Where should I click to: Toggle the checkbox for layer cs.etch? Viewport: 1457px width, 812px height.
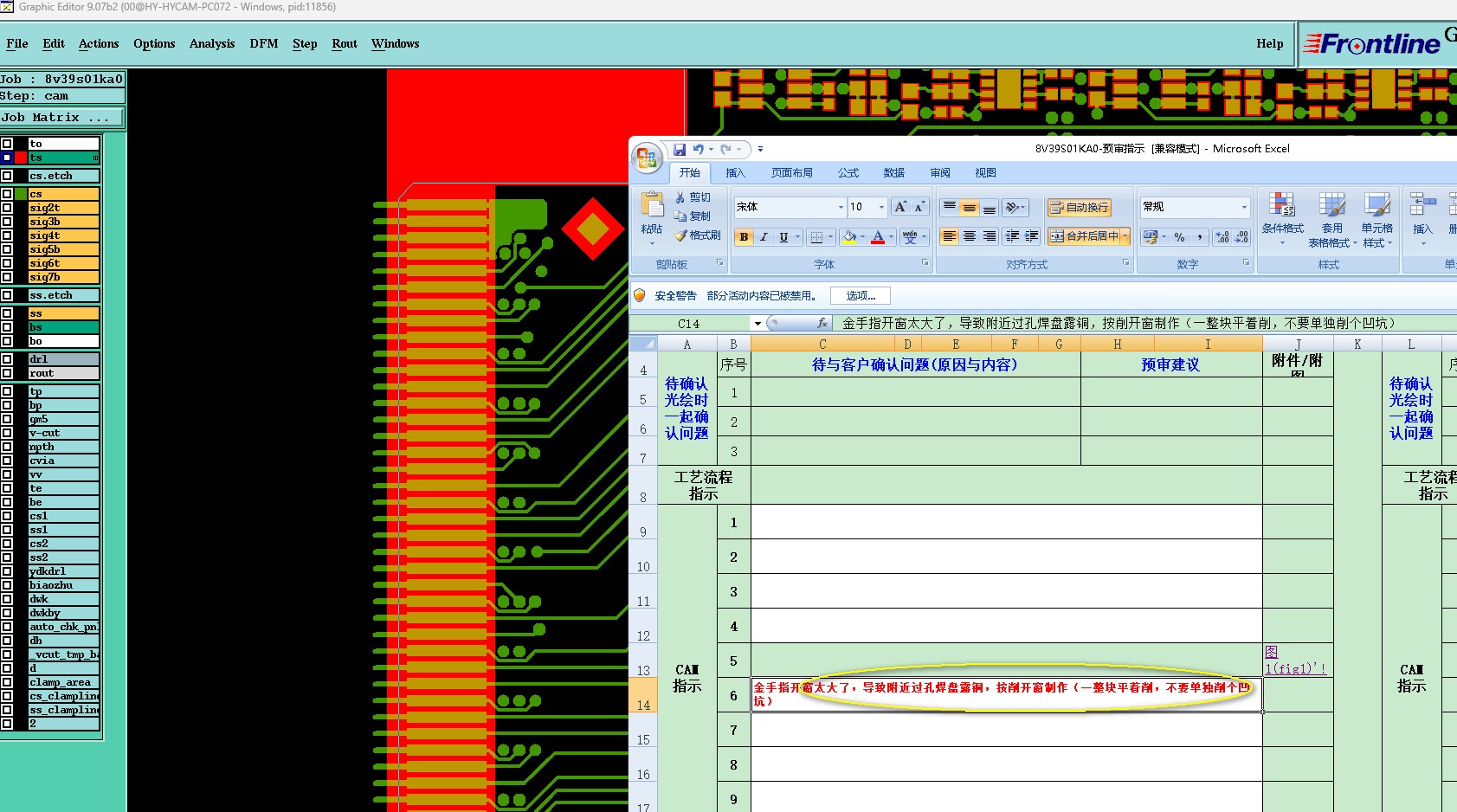[x=7, y=176]
